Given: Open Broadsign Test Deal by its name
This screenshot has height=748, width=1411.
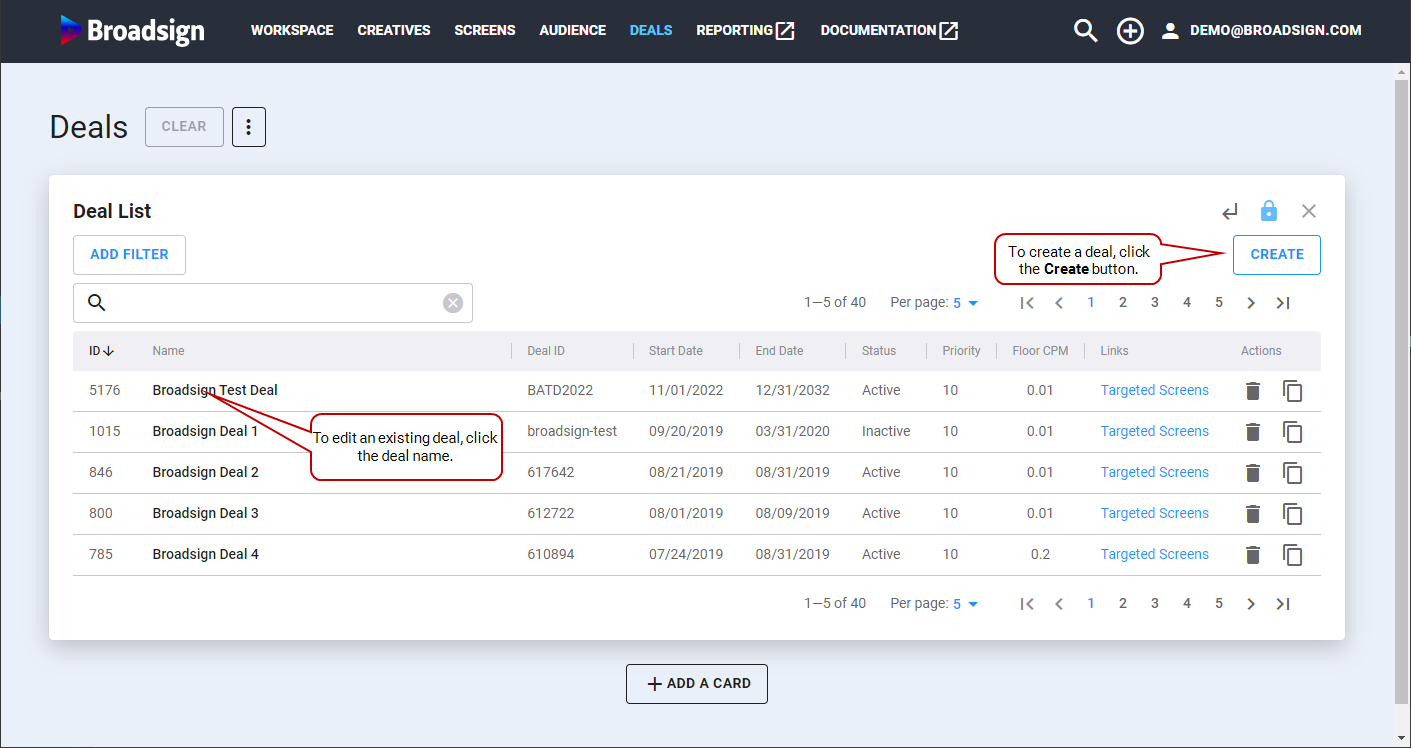Looking at the screenshot, I should (x=215, y=390).
